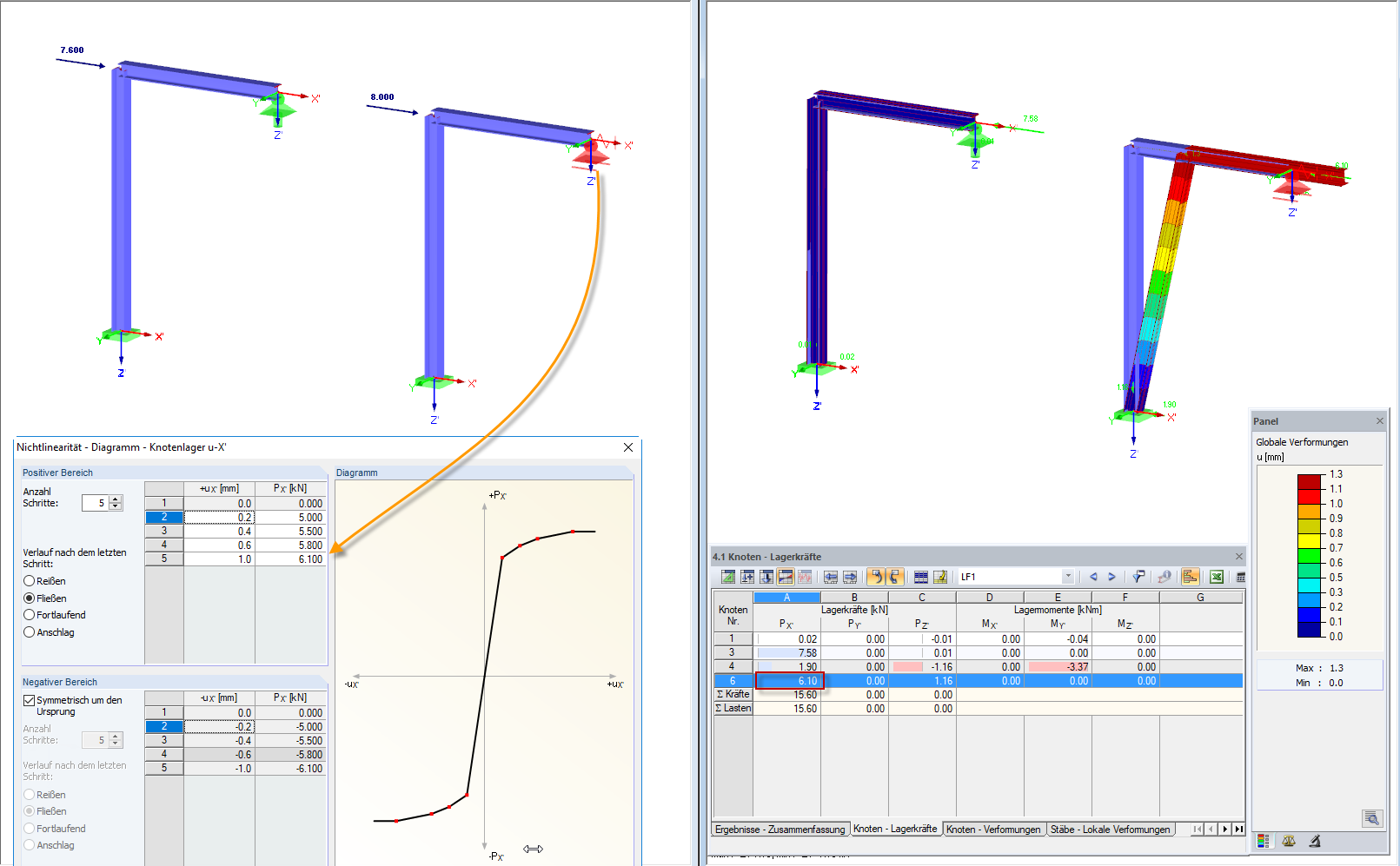Switch to Knoten - Lagerkräfte tab

click(895, 829)
